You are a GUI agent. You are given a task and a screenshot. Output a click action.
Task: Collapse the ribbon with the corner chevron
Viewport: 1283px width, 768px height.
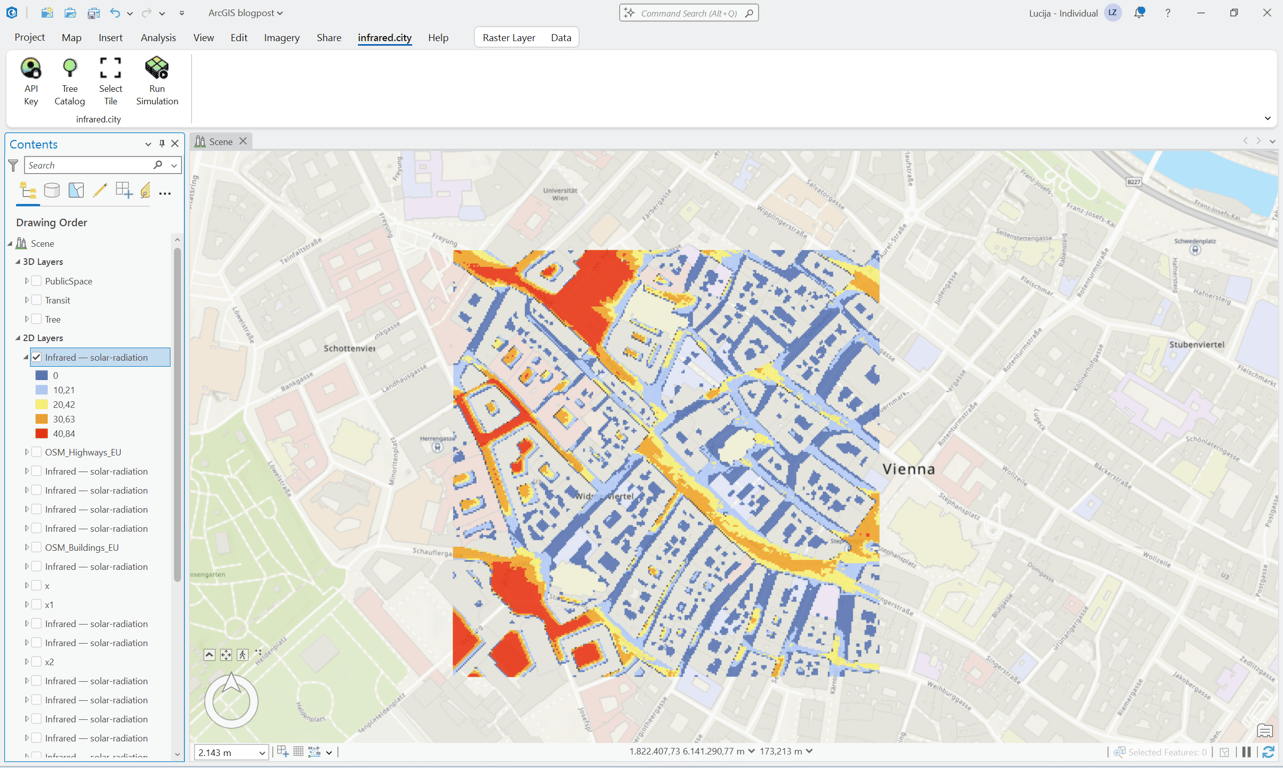click(x=1268, y=119)
